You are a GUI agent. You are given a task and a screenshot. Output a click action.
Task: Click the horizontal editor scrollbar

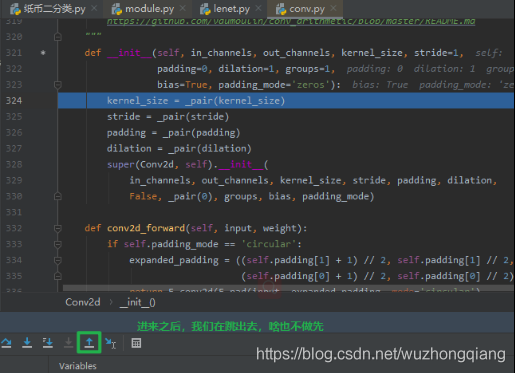(x=288, y=288)
